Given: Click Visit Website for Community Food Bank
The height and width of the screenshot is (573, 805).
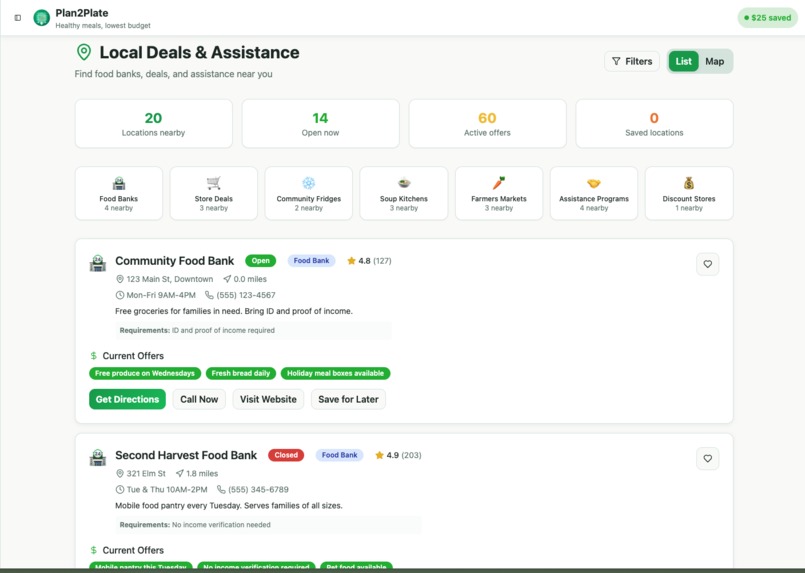Looking at the screenshot, I should coord(268,399).
